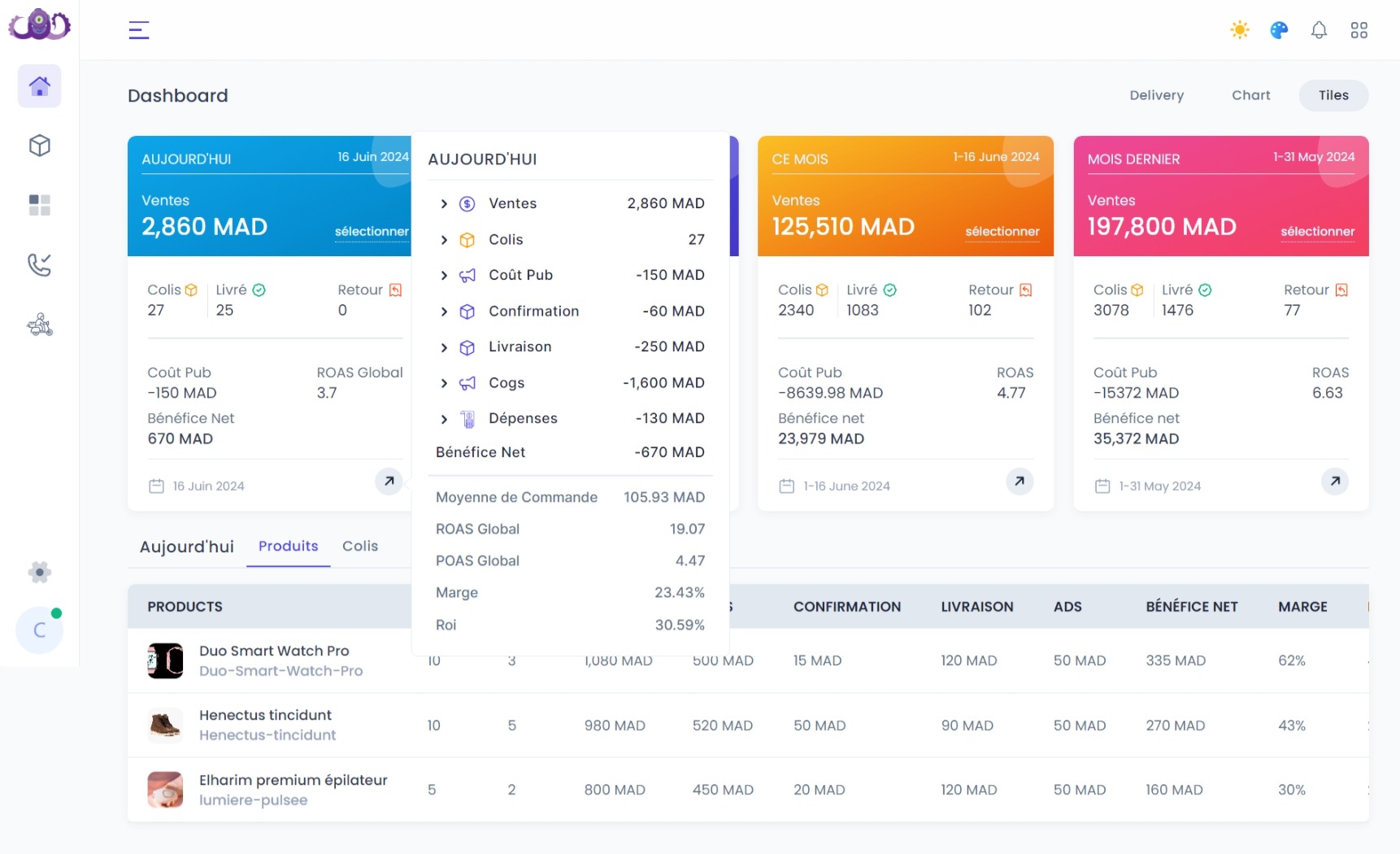1400x854 pixels.
Task: Open the Colis tab next to Produits
Action: tap(360, 546)
